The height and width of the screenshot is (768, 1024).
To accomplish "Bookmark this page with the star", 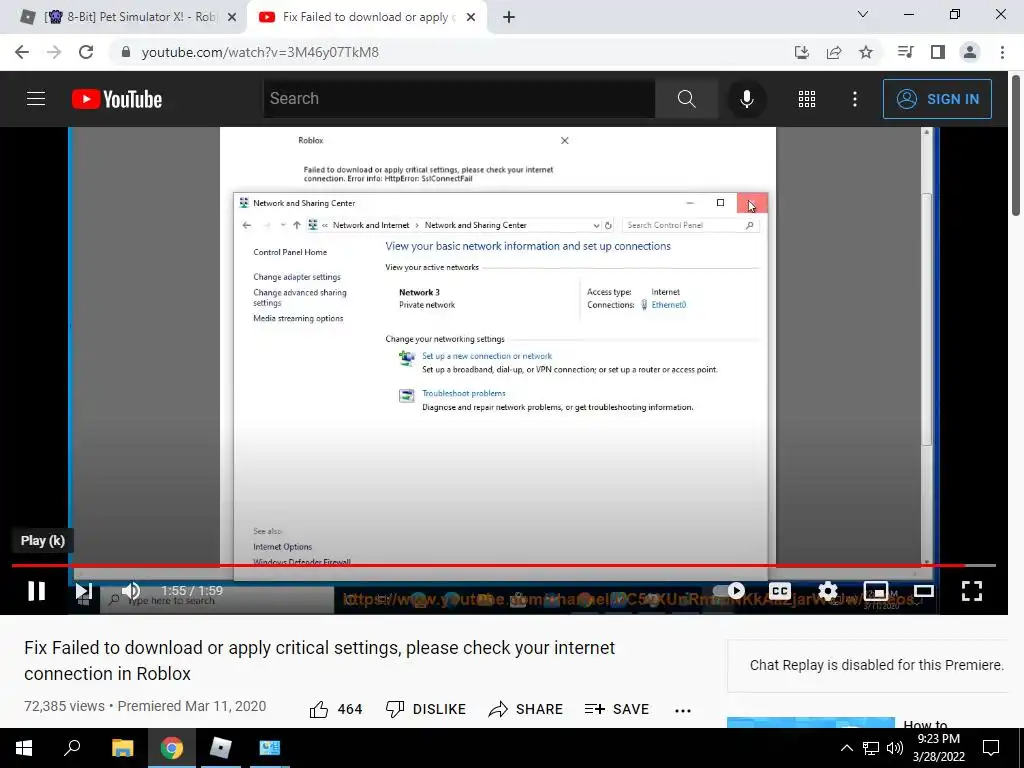I will 866,52.
